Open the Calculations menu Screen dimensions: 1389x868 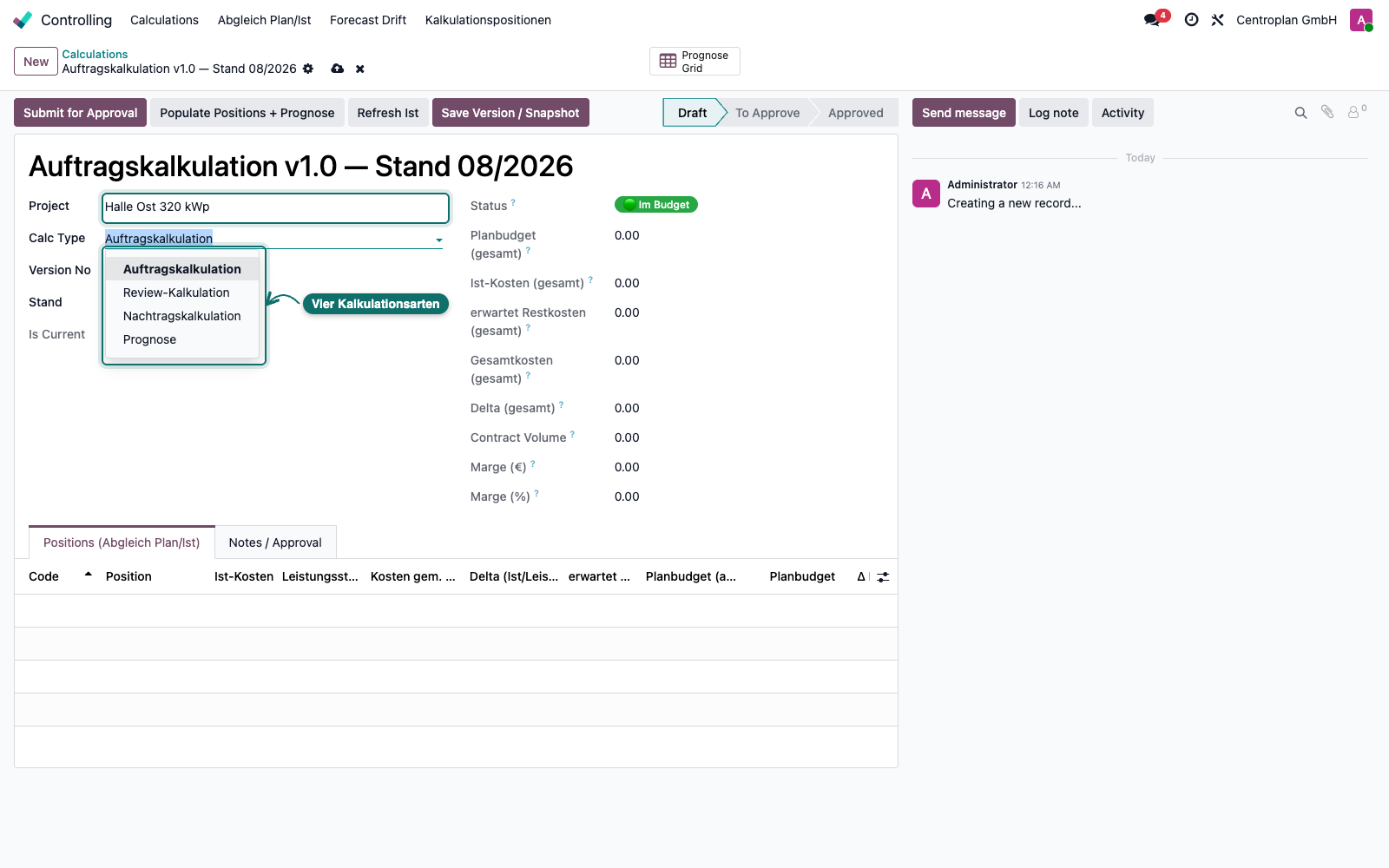164,20
